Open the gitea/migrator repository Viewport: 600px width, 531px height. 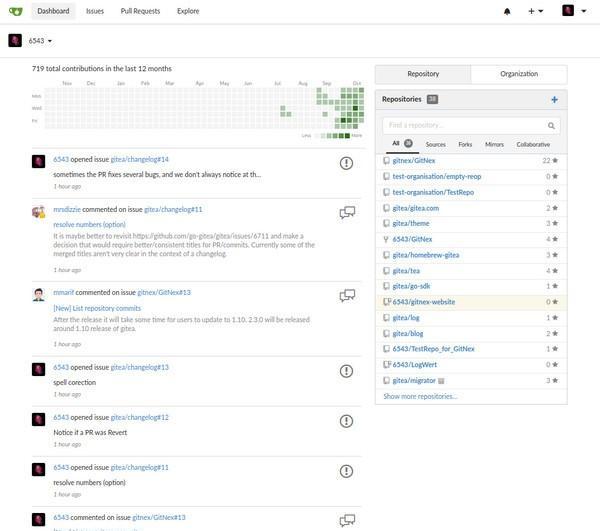point(414,380)
